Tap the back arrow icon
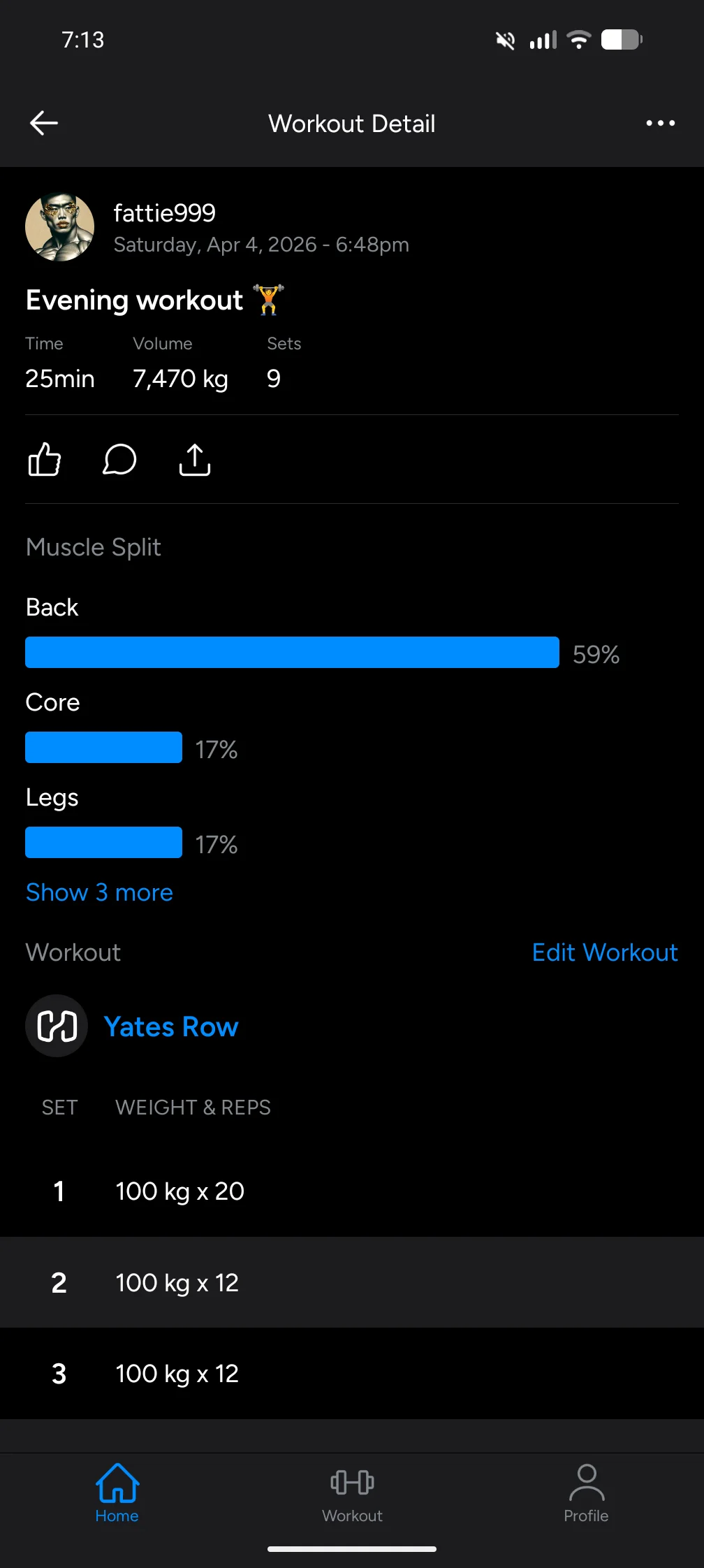Image resolution: width=704 pixels, height=1568 pixels. (x=44, y=123)
